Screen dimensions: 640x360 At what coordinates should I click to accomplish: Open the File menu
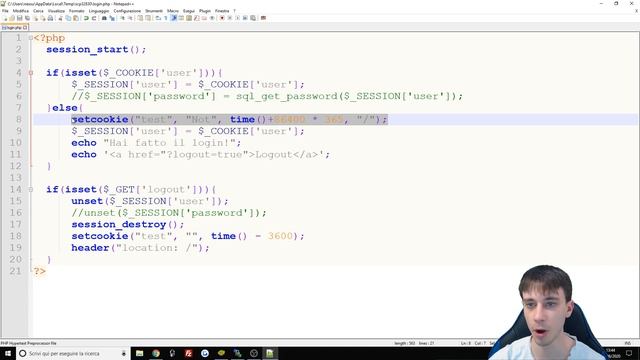point(5,11)
